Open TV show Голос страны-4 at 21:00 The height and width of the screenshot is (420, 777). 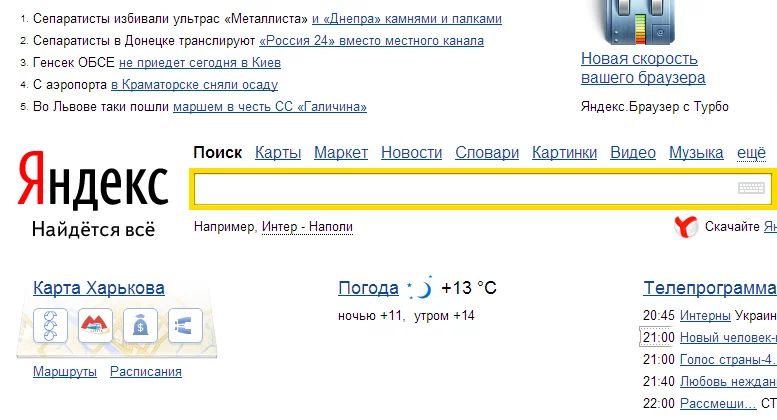[728, 360]
